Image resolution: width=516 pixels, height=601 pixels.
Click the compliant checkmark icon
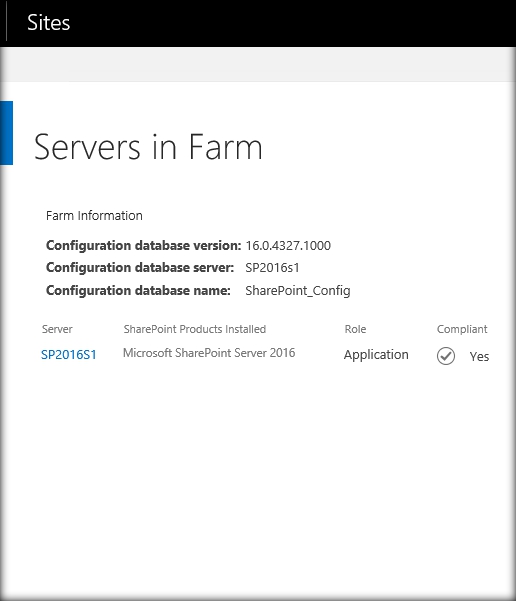click(x=446, y=356)
